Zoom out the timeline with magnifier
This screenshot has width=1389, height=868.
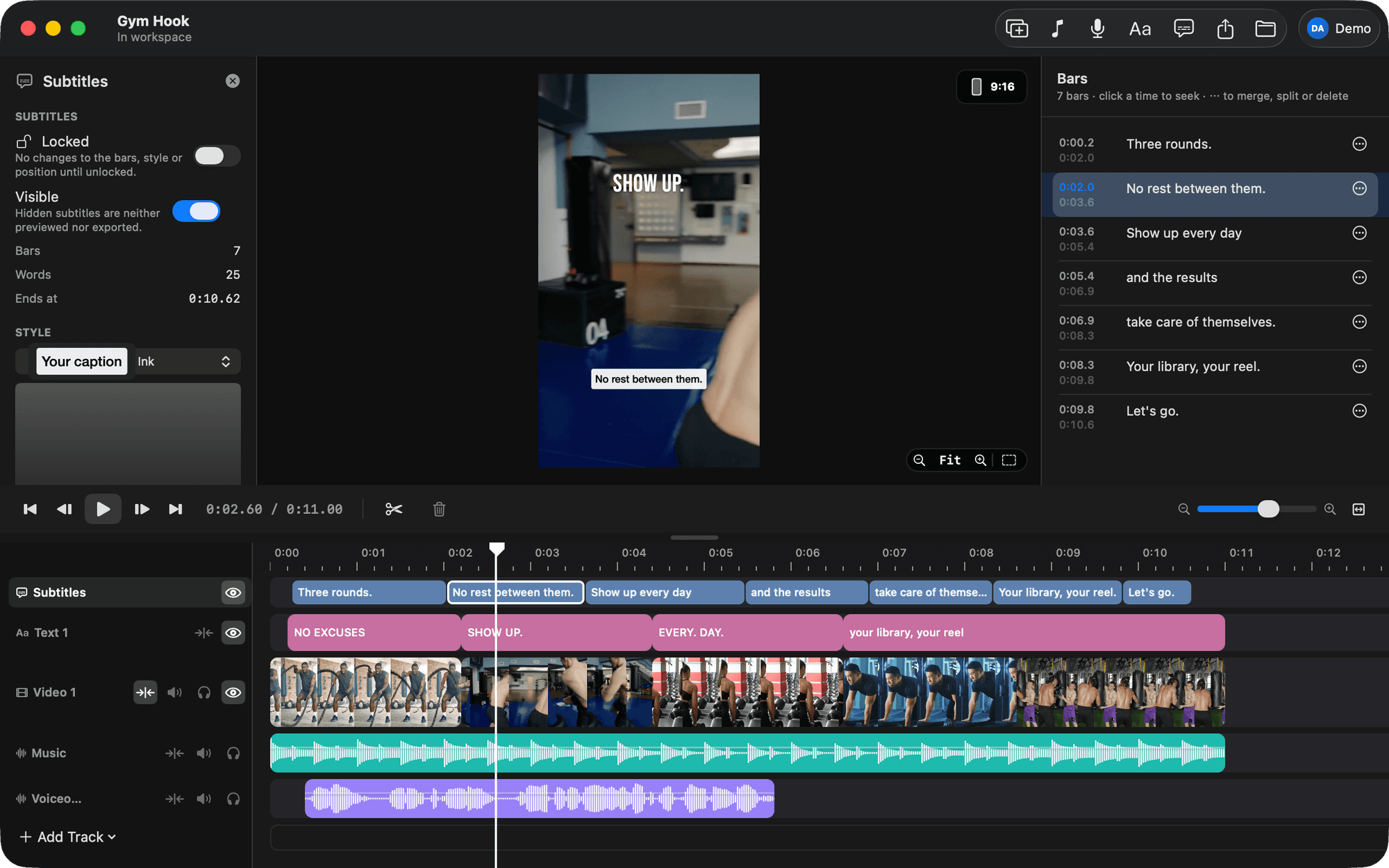point(1184,509)
